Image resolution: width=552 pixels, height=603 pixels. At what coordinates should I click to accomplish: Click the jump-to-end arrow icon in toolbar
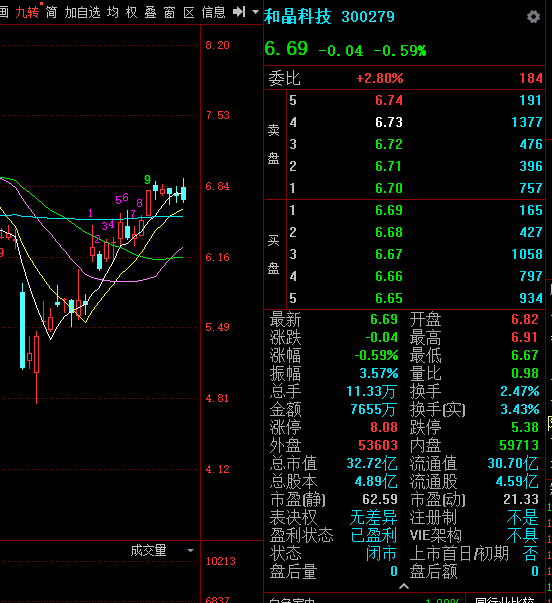(x=239, y=12)
